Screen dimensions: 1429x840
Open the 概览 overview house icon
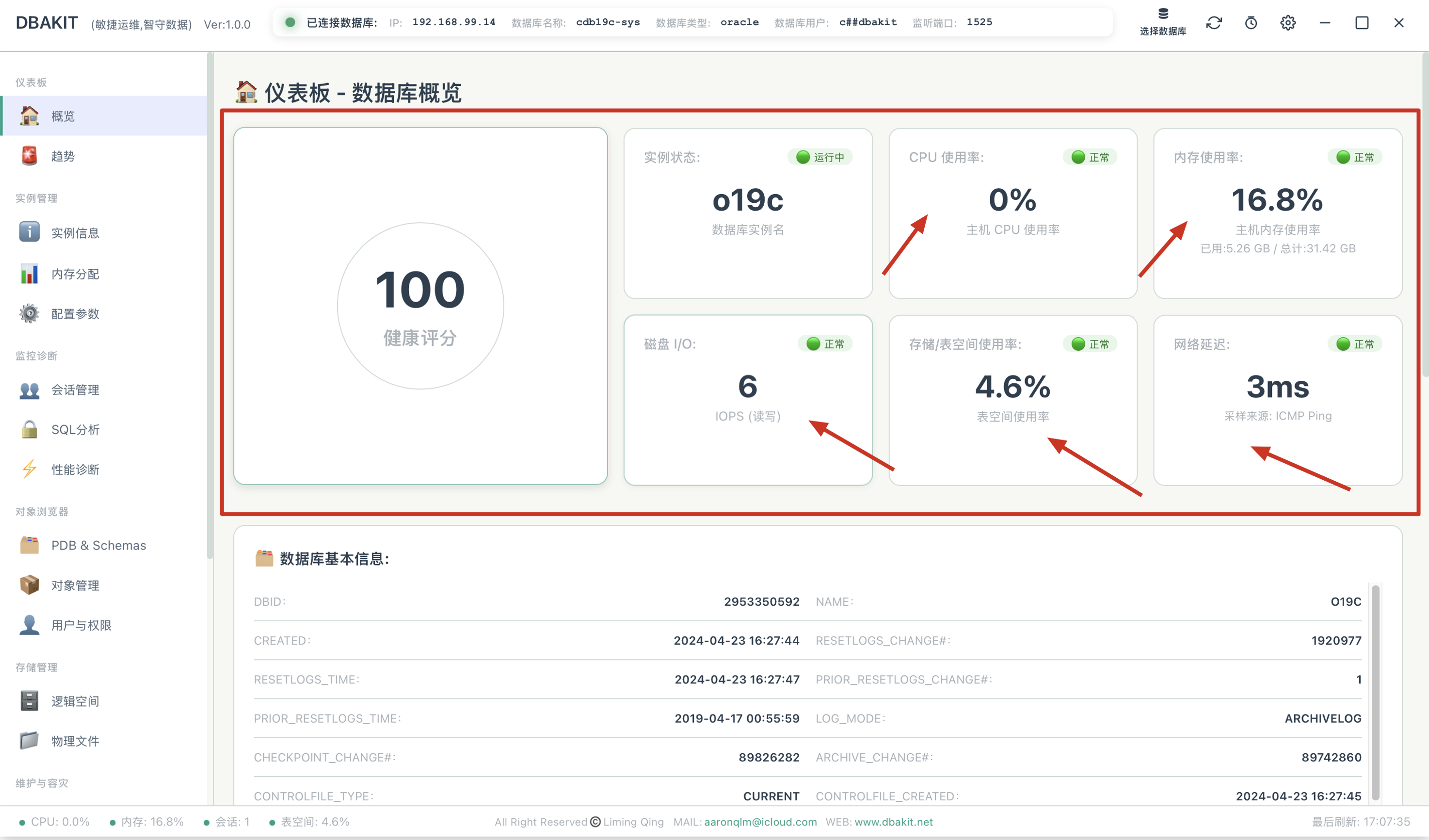(30, 116)
